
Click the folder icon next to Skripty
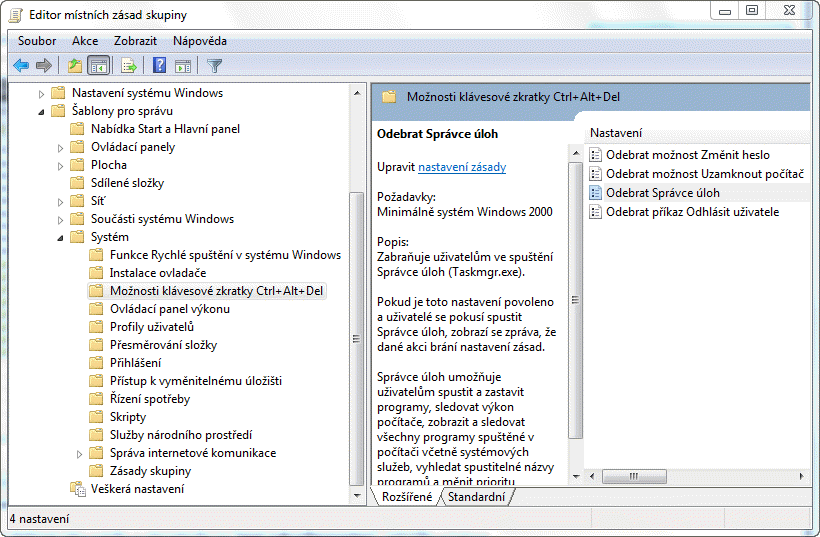coord(96,417)
